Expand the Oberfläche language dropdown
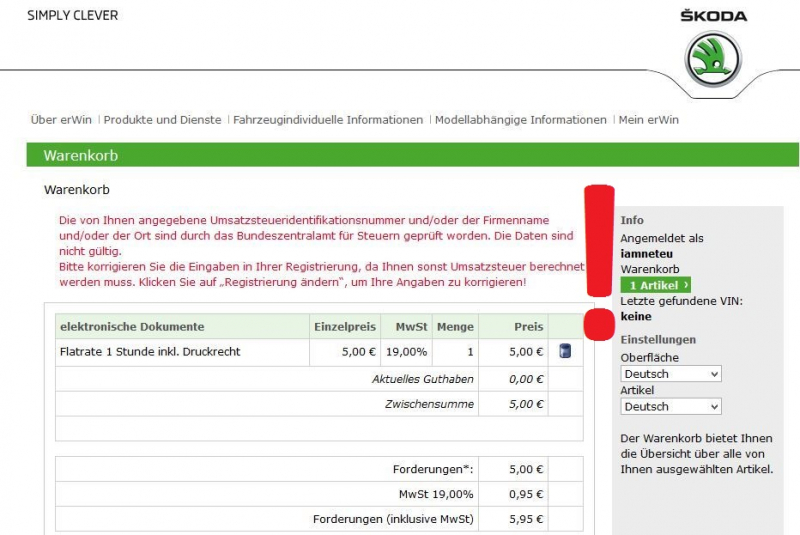The width and height of the screenshot is (800, 535). (670, 373)
